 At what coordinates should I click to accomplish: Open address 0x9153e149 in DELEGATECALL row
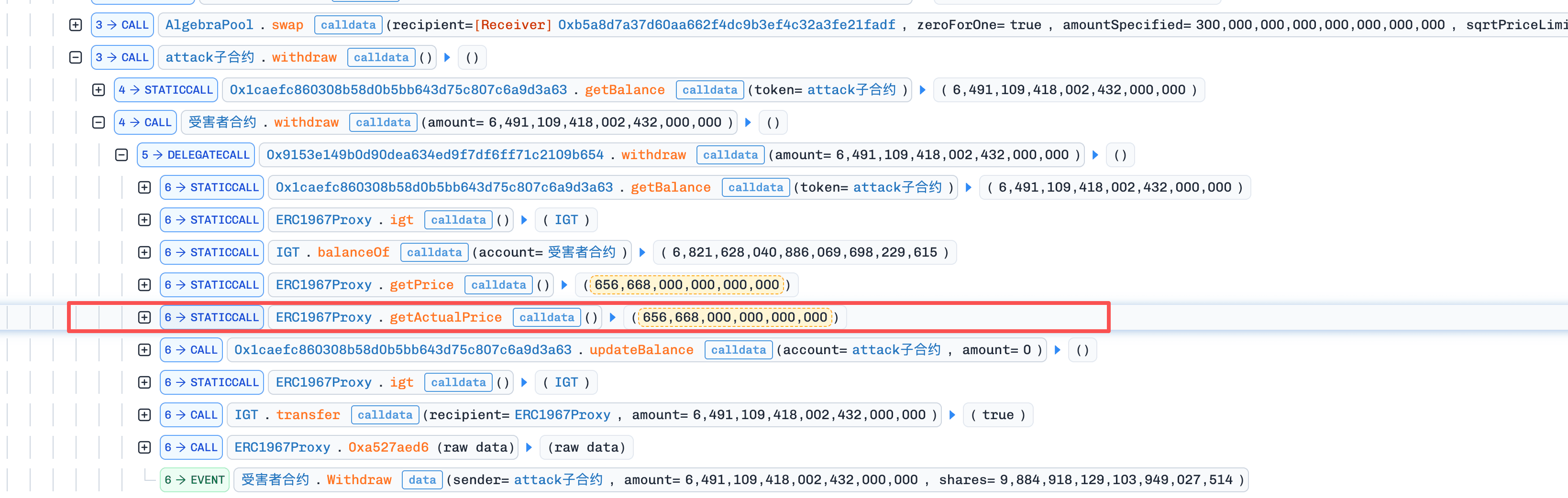(435, 155)
